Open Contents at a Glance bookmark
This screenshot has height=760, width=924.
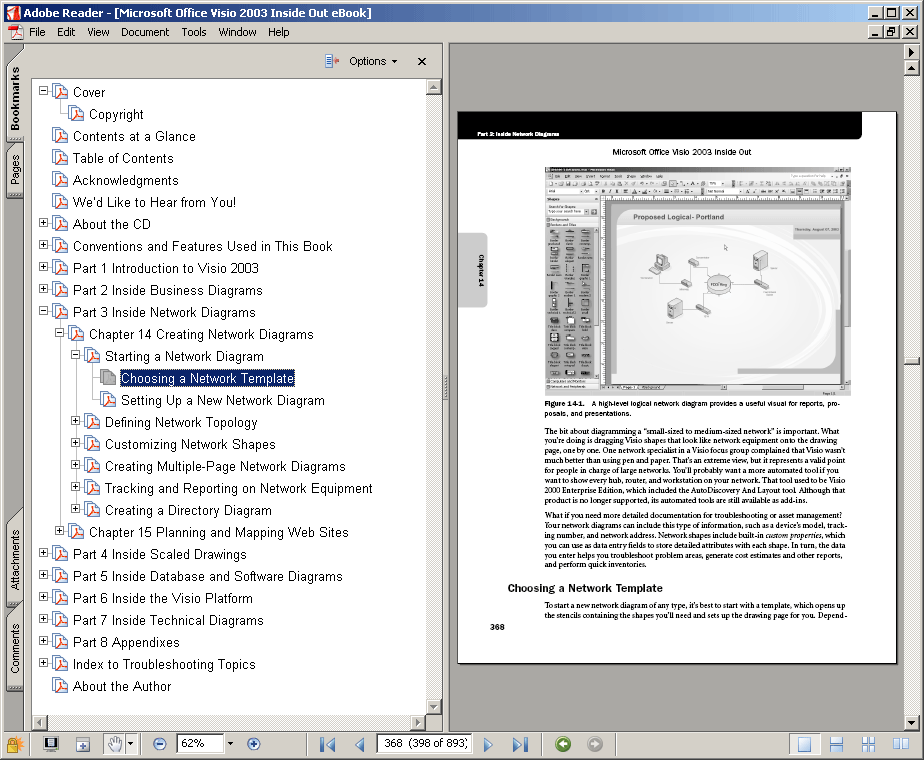pyautogui.click(x=134, y=136)
